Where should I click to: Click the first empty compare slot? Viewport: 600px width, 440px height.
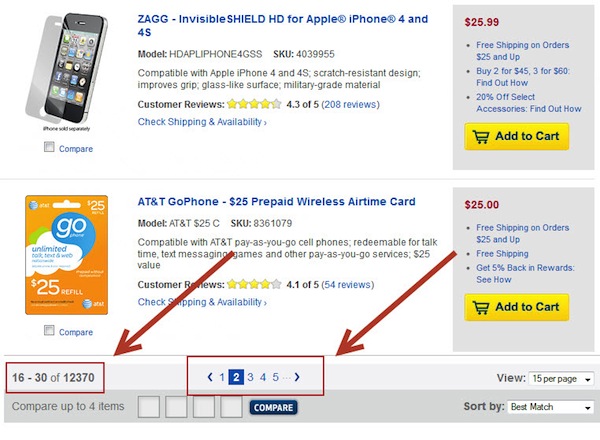pyautogui.click(x=148, y=407)
